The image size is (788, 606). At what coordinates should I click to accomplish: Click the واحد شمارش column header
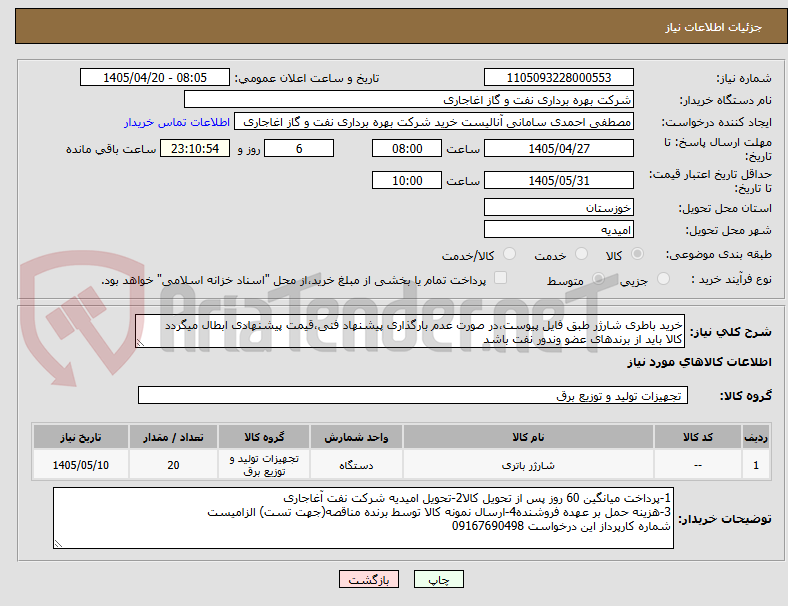(x=356, y=437)
